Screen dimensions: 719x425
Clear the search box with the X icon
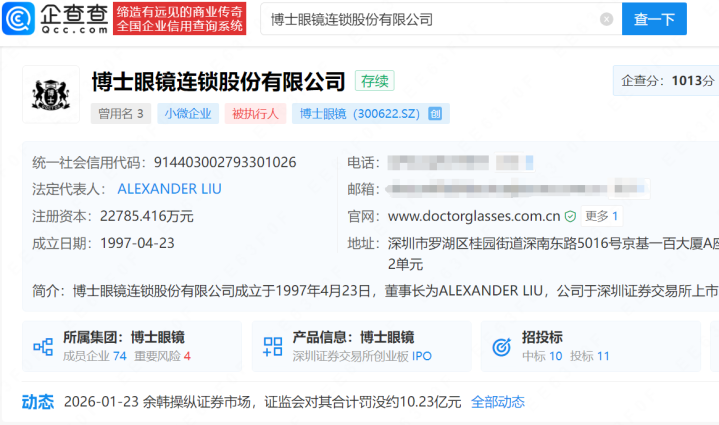[606, 19]
